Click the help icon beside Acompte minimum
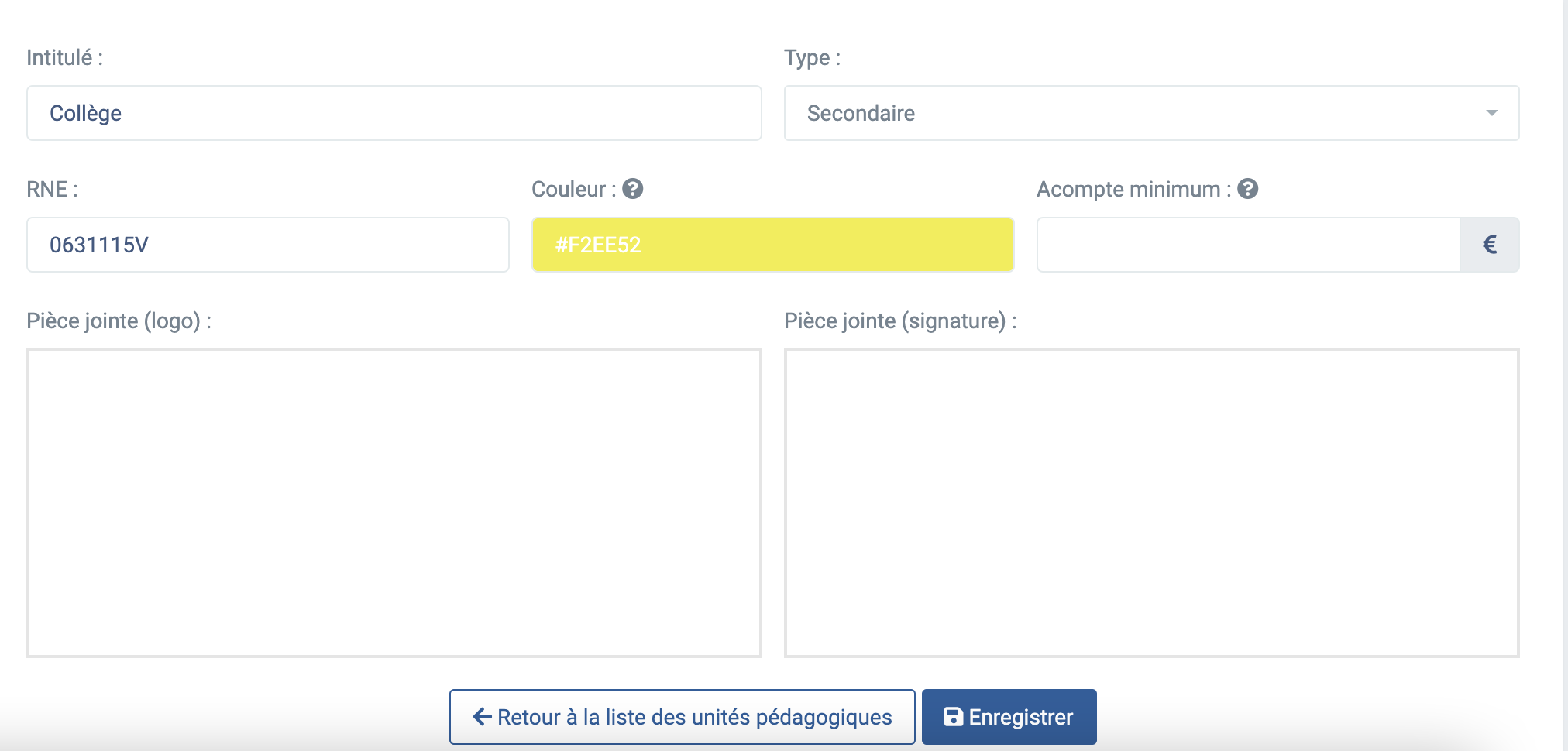This screenshot has width=1568, height=751. coord(1248,189)
